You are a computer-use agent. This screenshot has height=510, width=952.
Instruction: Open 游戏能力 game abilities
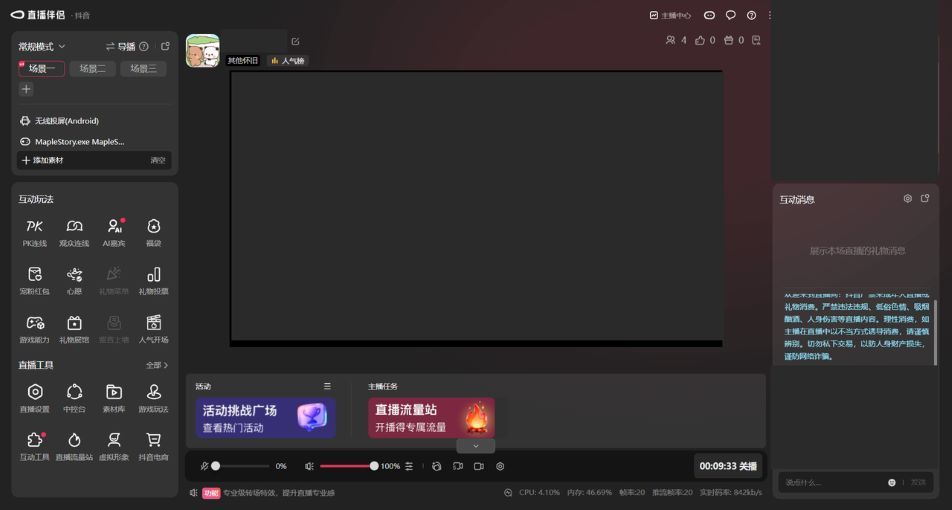point(35,329)
